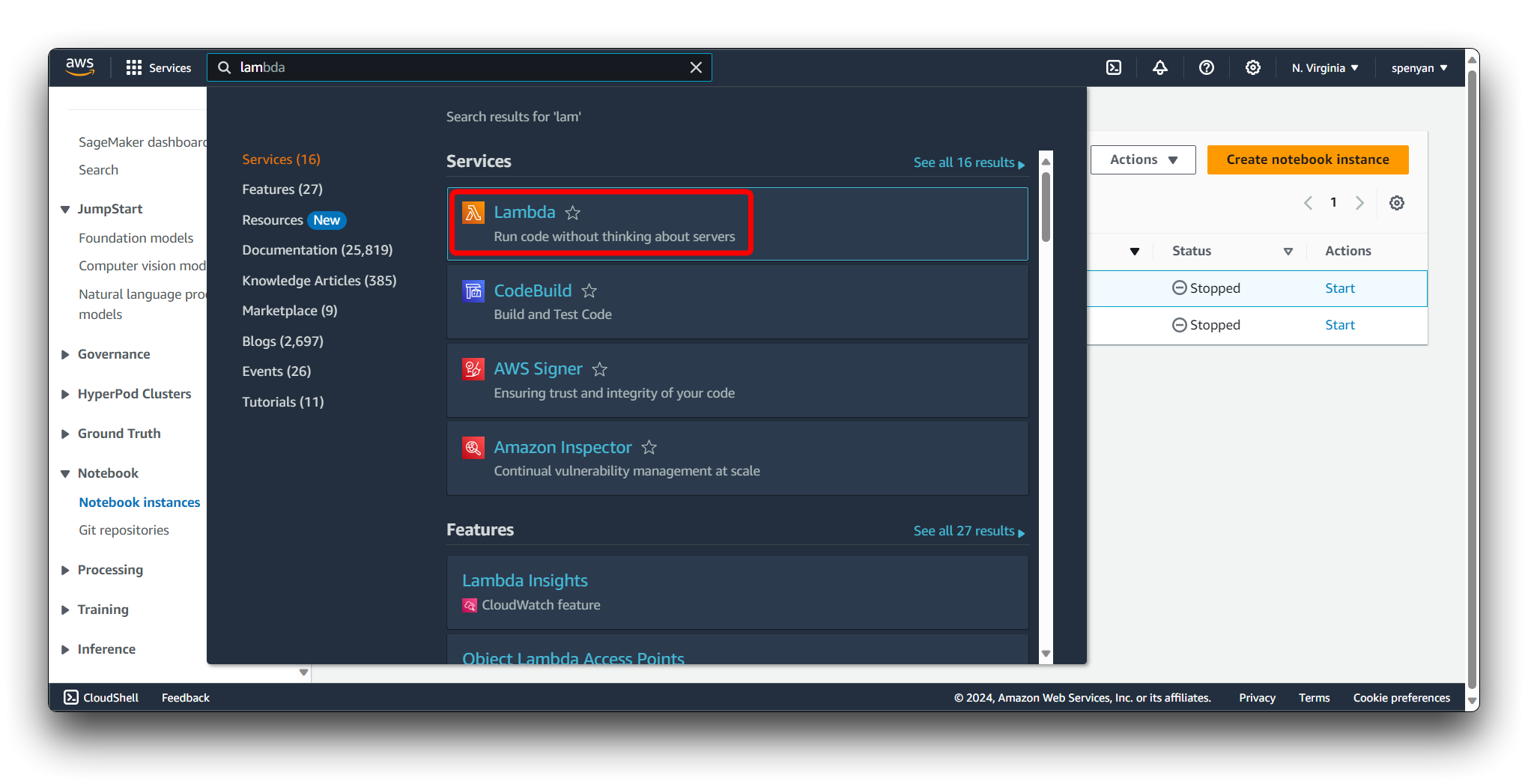Favorite CodeBuild with the star icon
Screen dimensions: 1528x784
tap(589, 291)
